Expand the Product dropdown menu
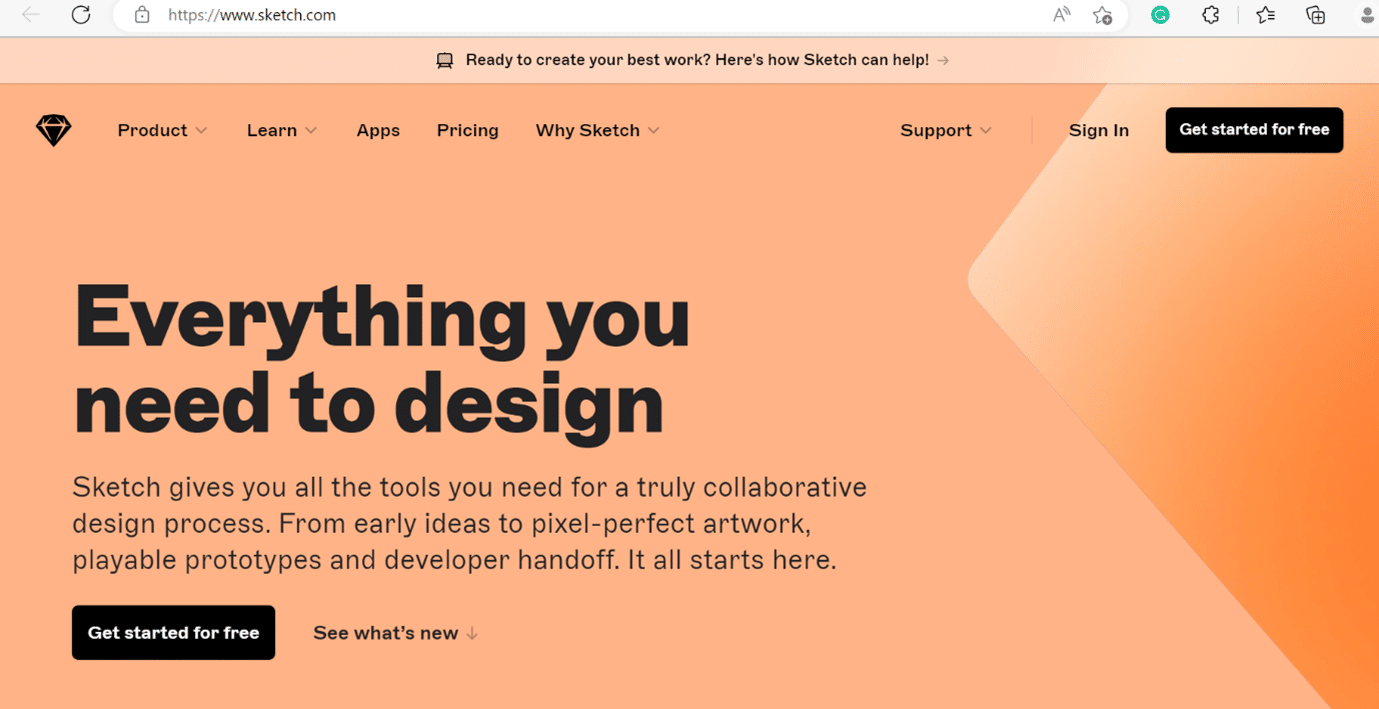This screenshot has height=709, width=1379. point(162,130)
